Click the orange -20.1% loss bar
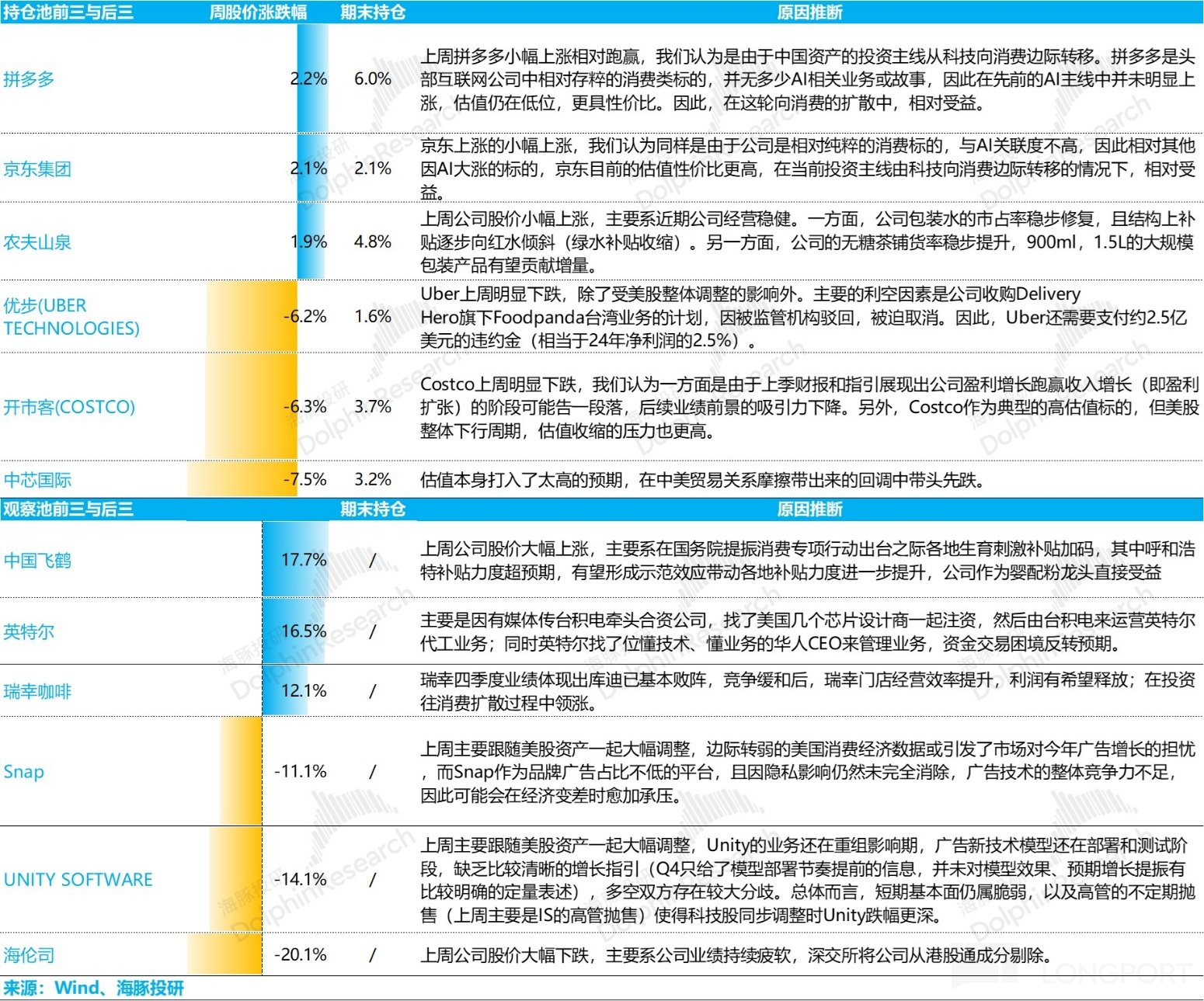This screenshot has height=1001, width=1204. pos(225,954)
